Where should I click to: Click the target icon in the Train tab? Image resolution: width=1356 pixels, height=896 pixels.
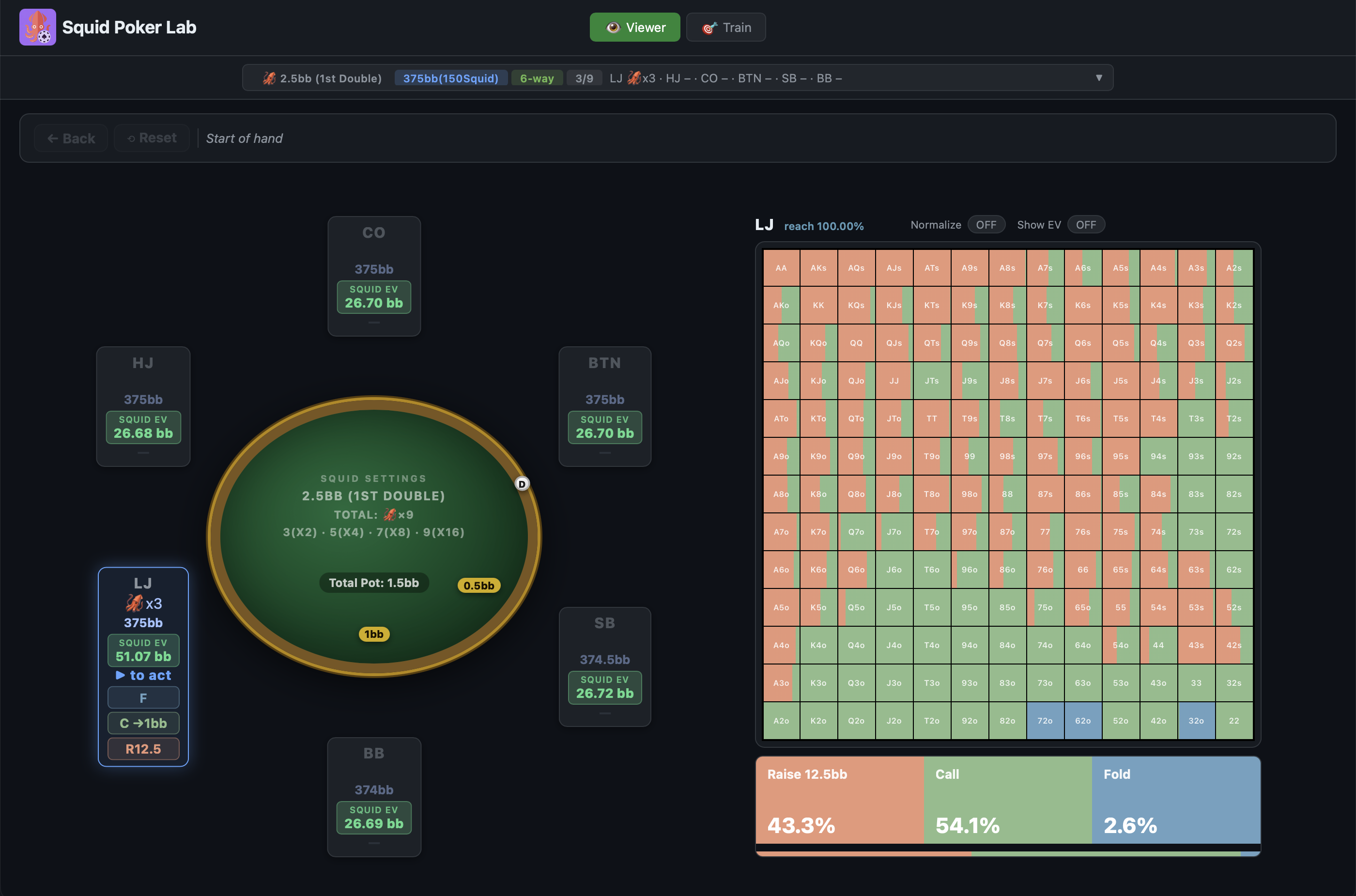(x=709, y=28)
